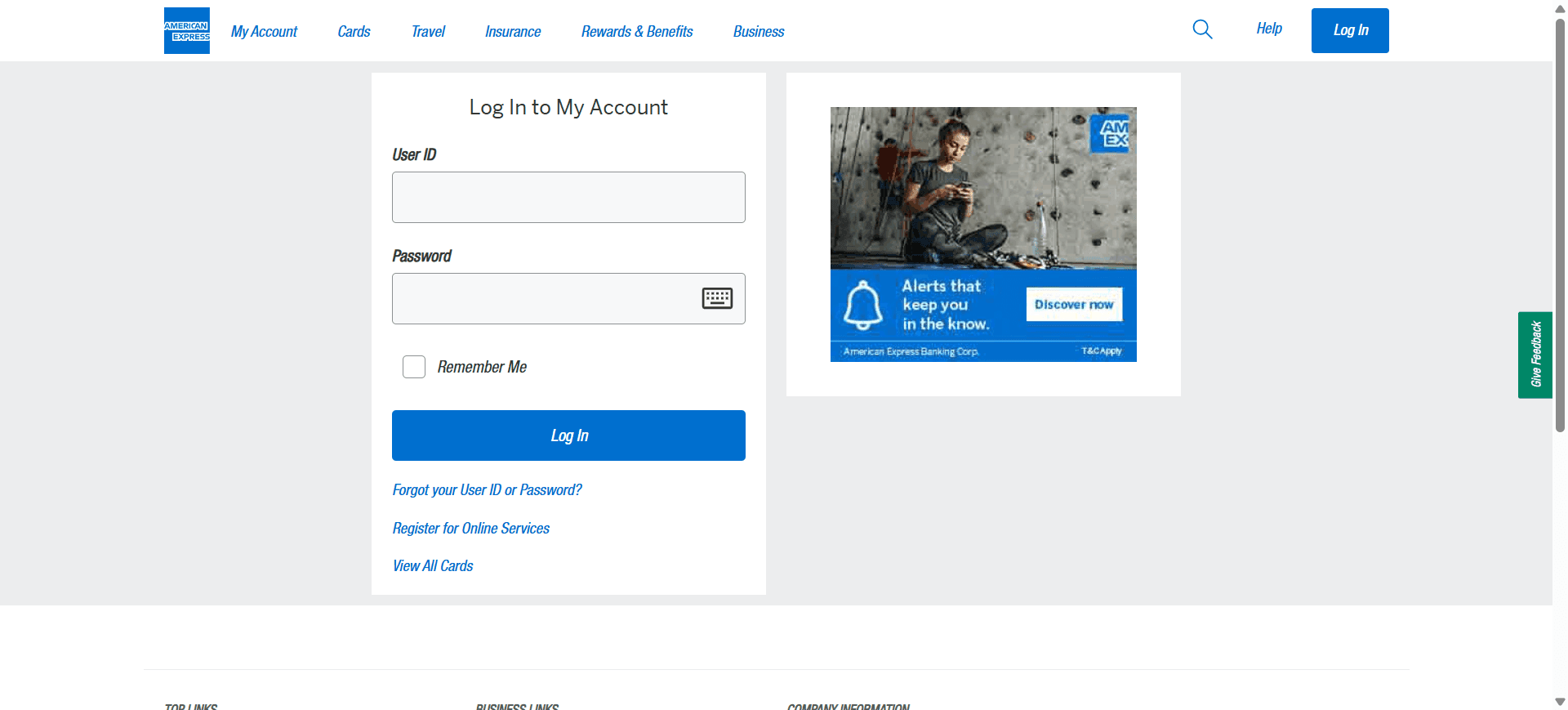Click the scrollbar down arrow
1568x710 pixels.
[x=1560, y=702]
